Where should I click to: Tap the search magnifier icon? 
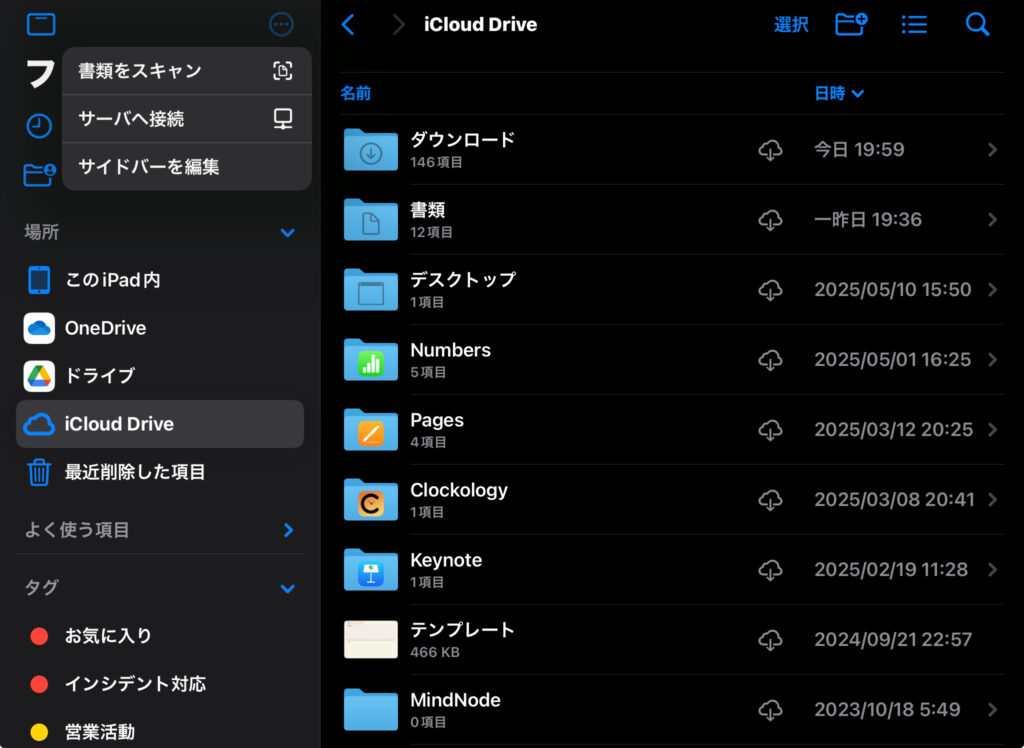(x=977, y=25)
